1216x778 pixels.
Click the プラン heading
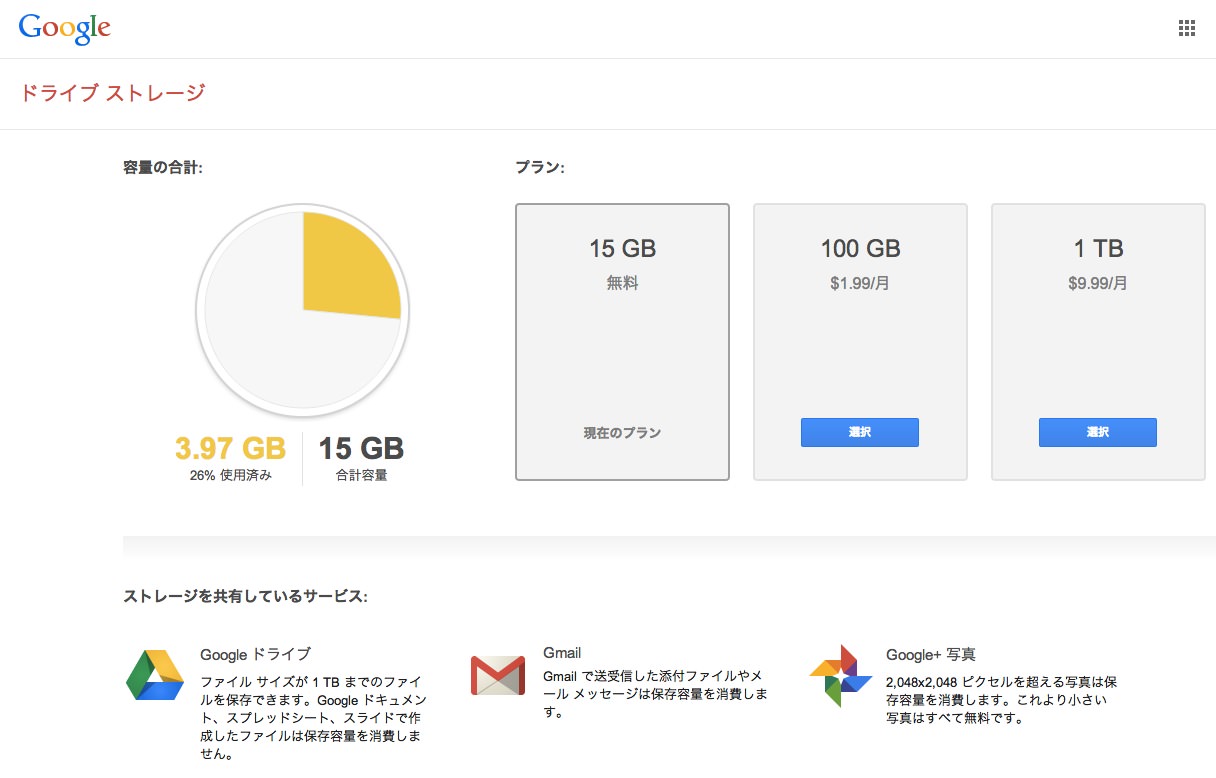(x=540, y=167)
